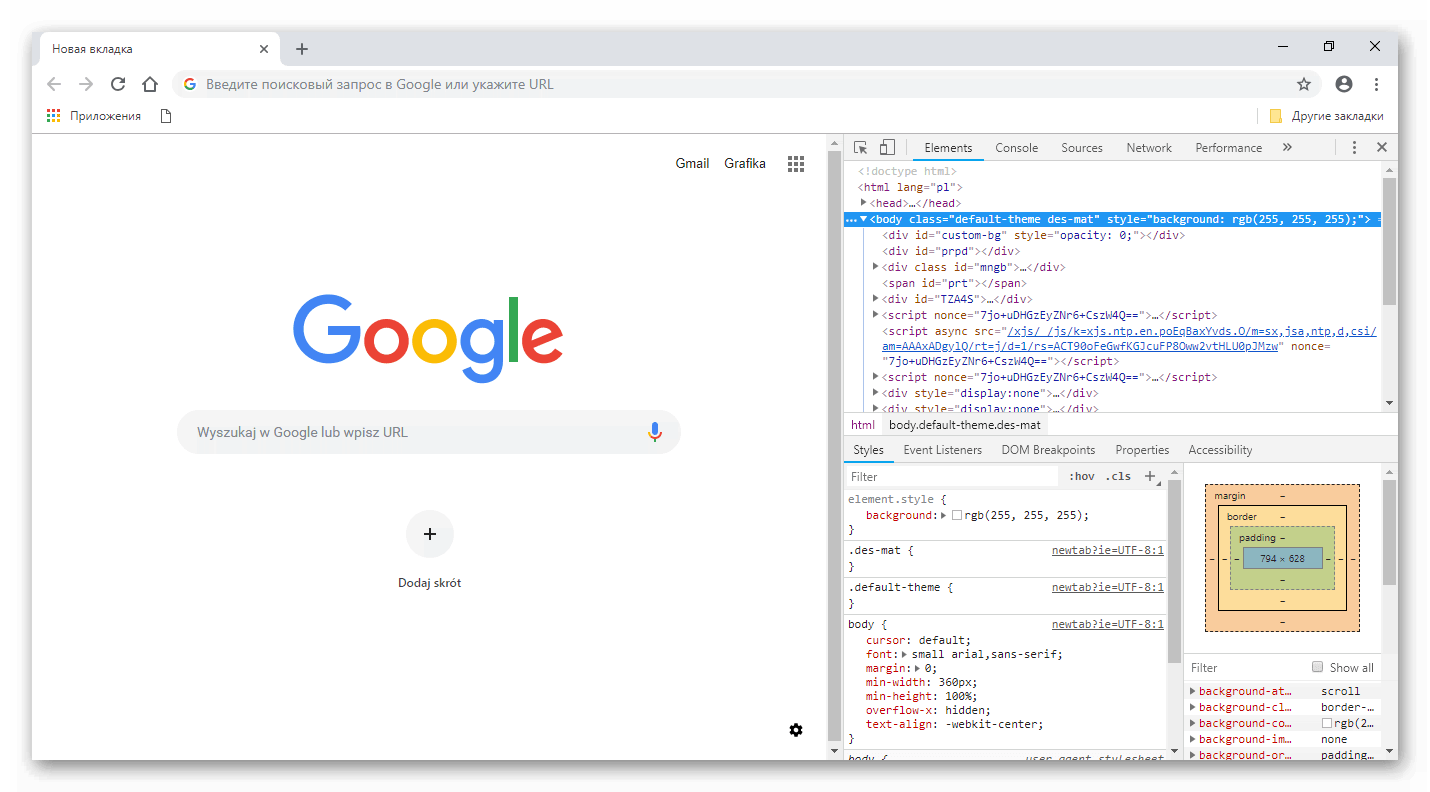Screen dimensions: 1430x792
Task: Expand the margin shorthand in body rule
Action: click(x=917, y=669)
